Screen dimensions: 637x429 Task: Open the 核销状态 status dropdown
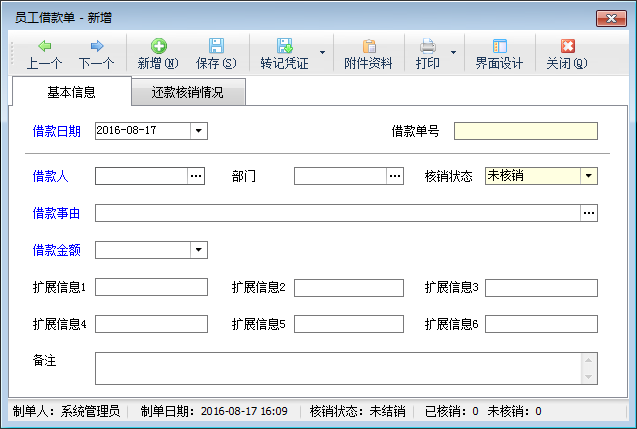click(589, 176)
